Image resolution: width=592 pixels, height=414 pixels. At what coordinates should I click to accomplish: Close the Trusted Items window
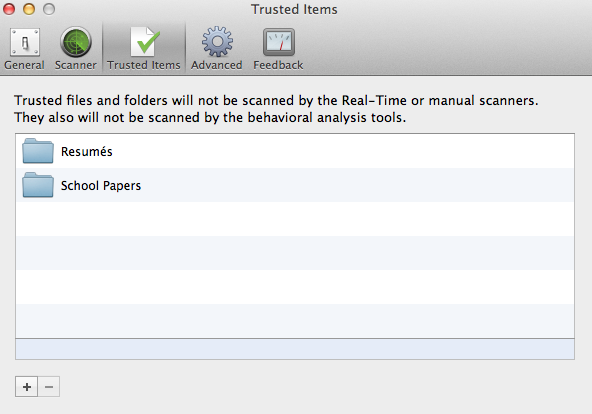click(9, 9)
